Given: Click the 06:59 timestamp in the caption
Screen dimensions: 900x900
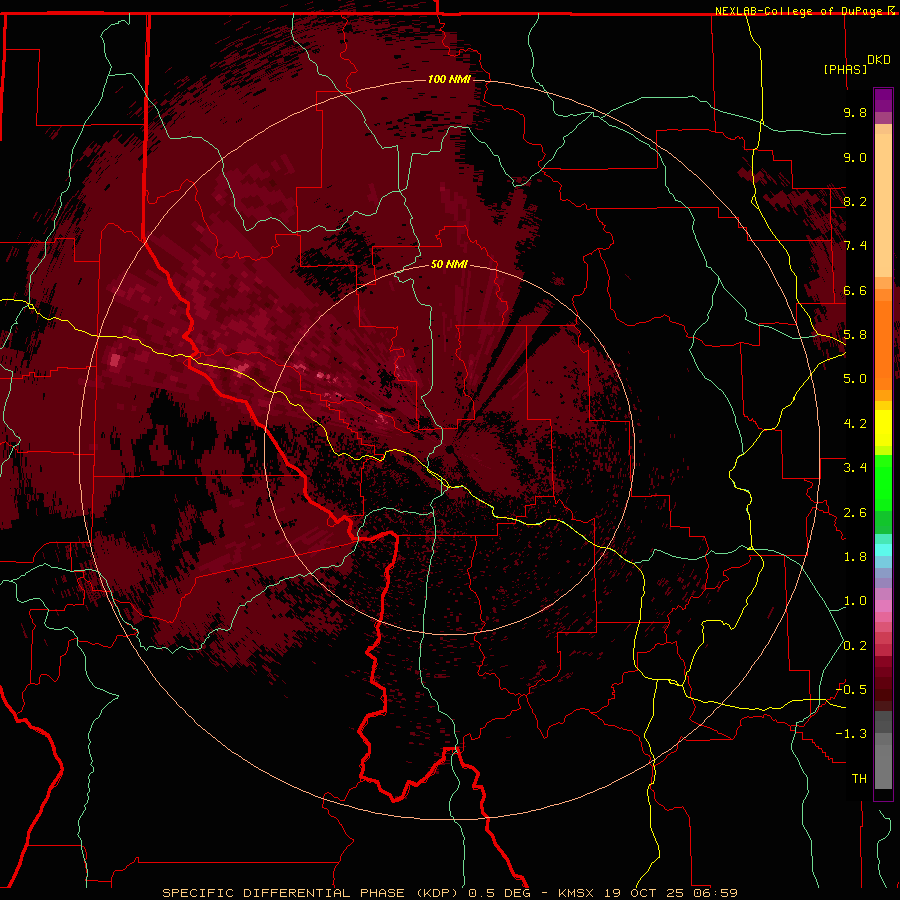Looking at the screenshot, I should [x=715, y=893].
